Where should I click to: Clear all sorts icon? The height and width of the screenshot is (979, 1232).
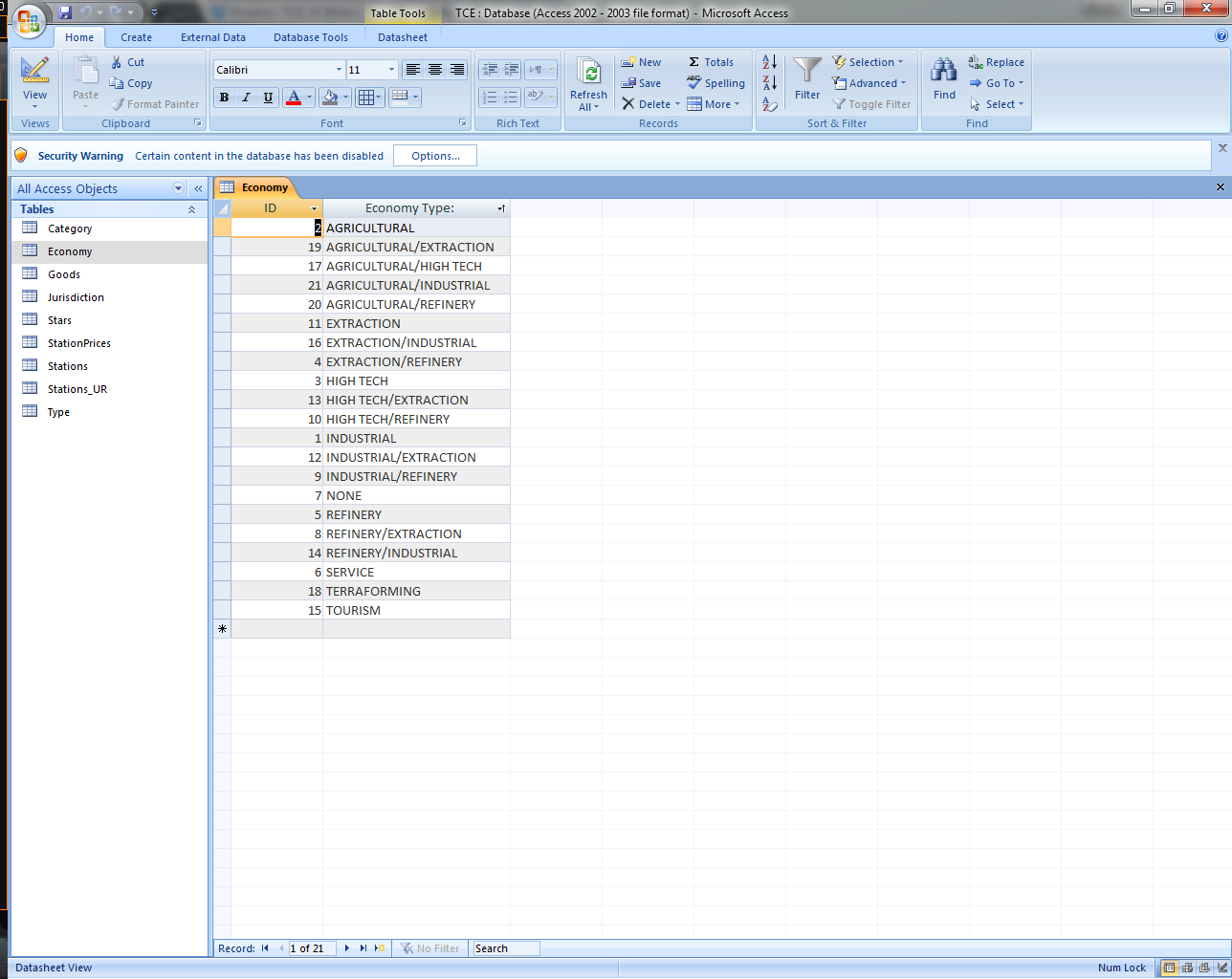tap(769, 104)
